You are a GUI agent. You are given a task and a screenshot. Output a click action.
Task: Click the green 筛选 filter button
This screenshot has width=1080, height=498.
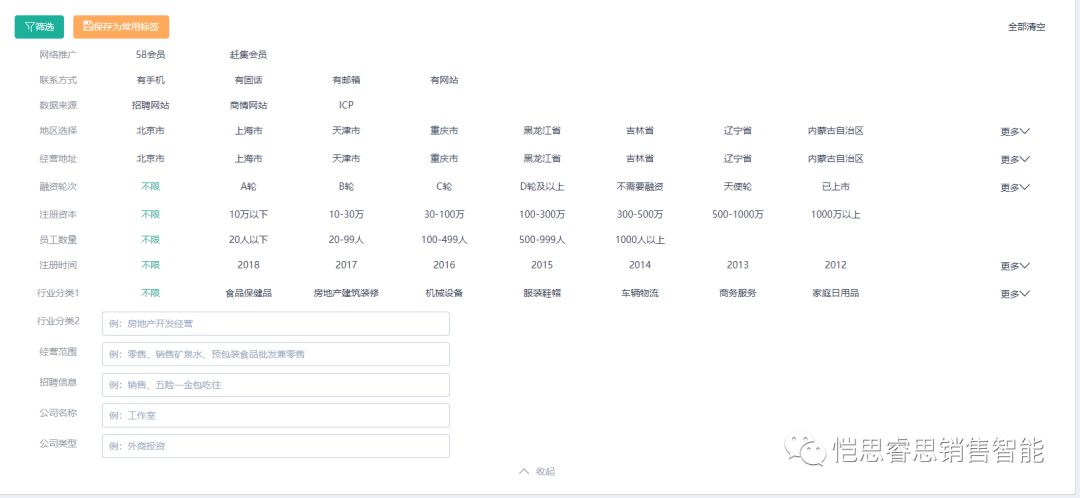39,27
